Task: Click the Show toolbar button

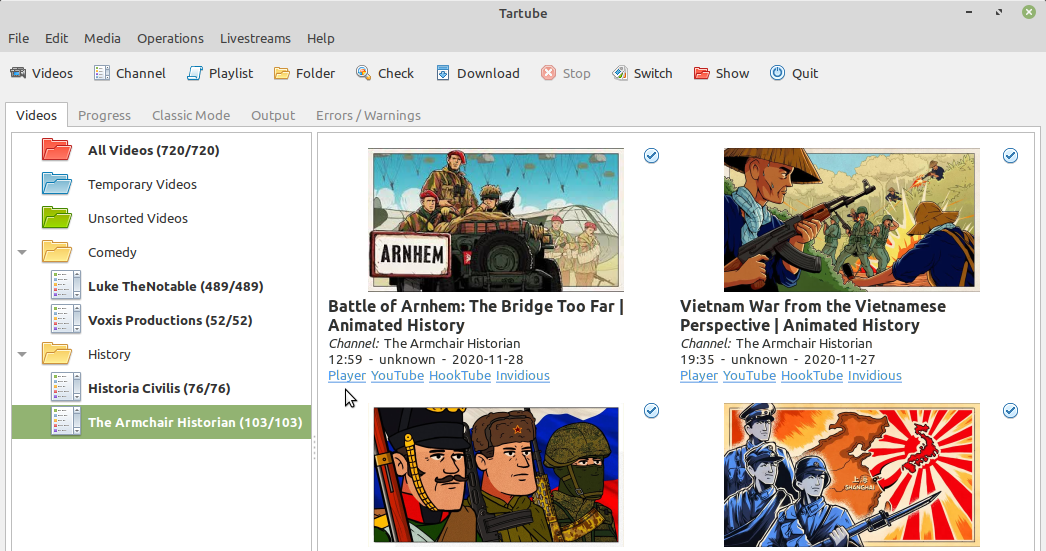Action: [721, 73]
